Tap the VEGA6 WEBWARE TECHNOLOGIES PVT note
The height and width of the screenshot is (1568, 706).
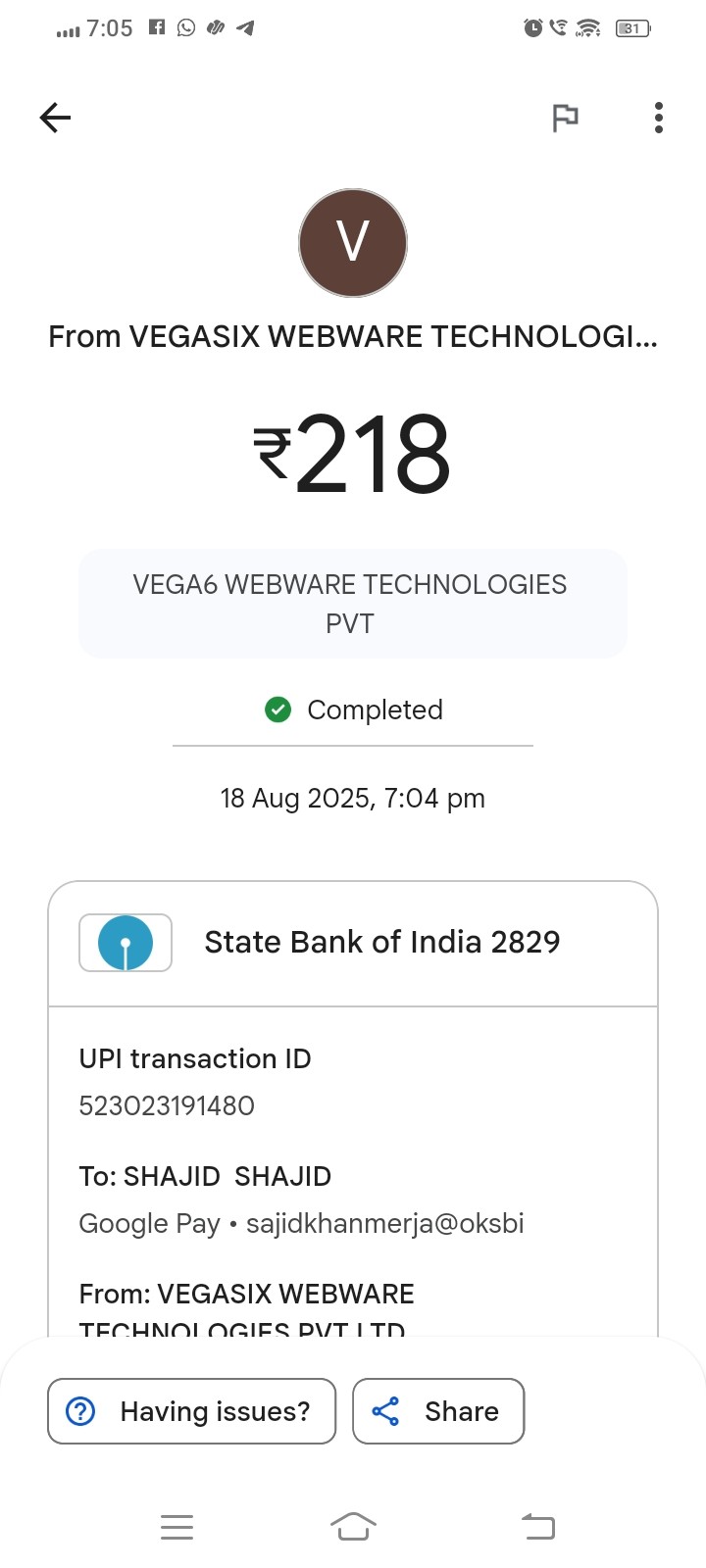point(351,604)
